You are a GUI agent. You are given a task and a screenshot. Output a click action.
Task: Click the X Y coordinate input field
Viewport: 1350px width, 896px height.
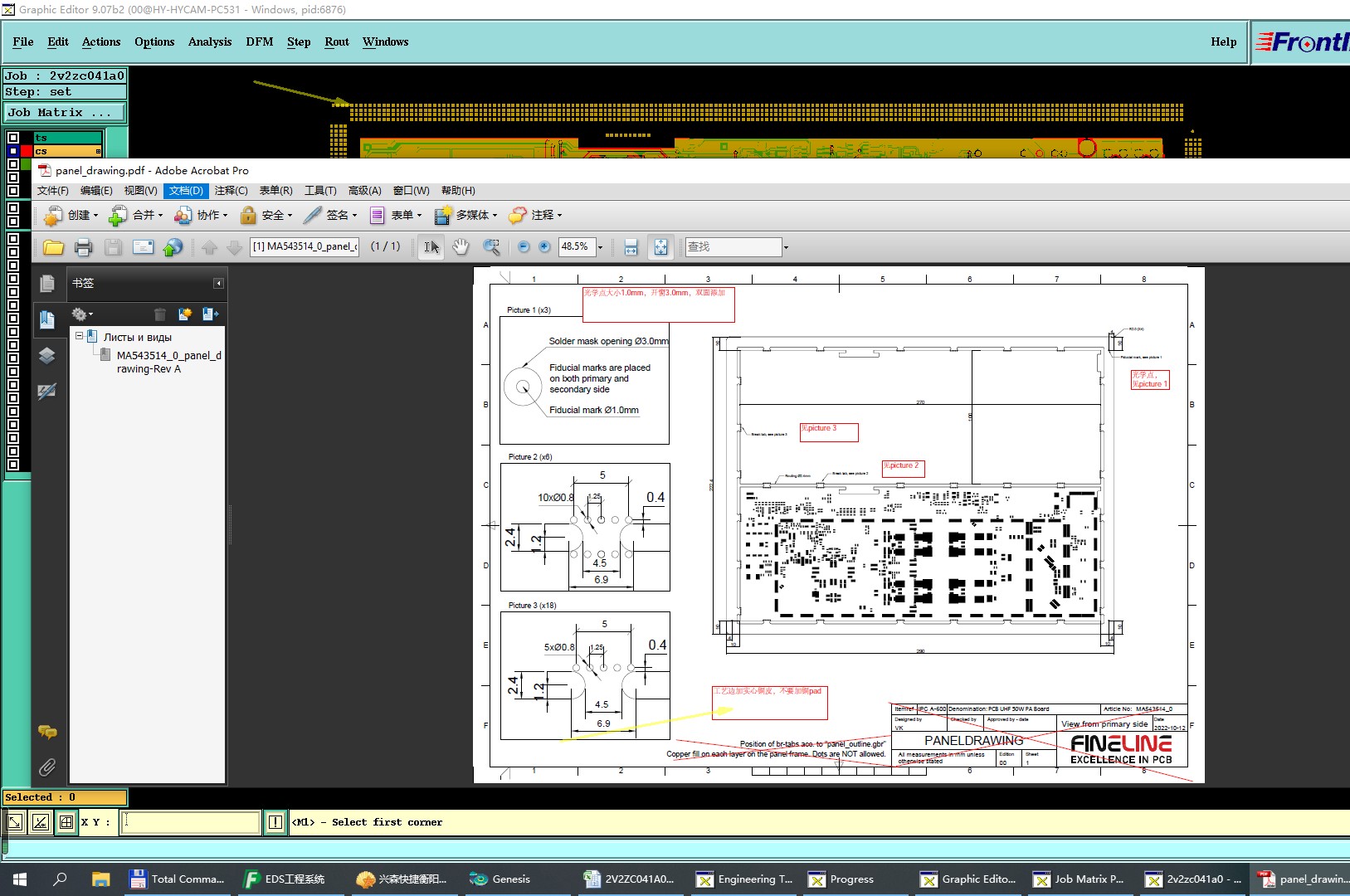pos(191,822)
